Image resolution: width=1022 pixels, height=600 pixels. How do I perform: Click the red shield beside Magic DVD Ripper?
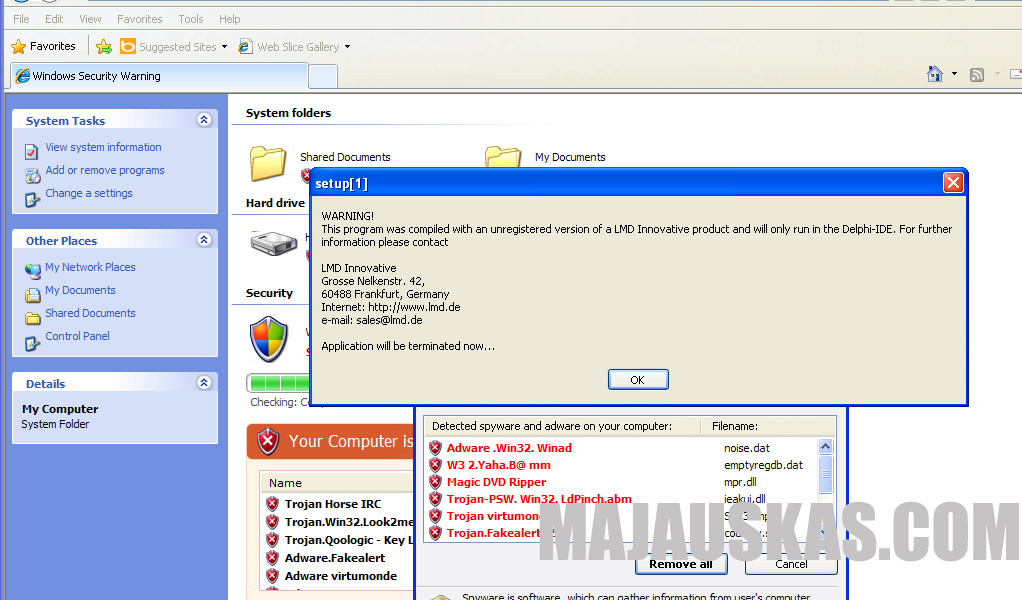[435, 482]
